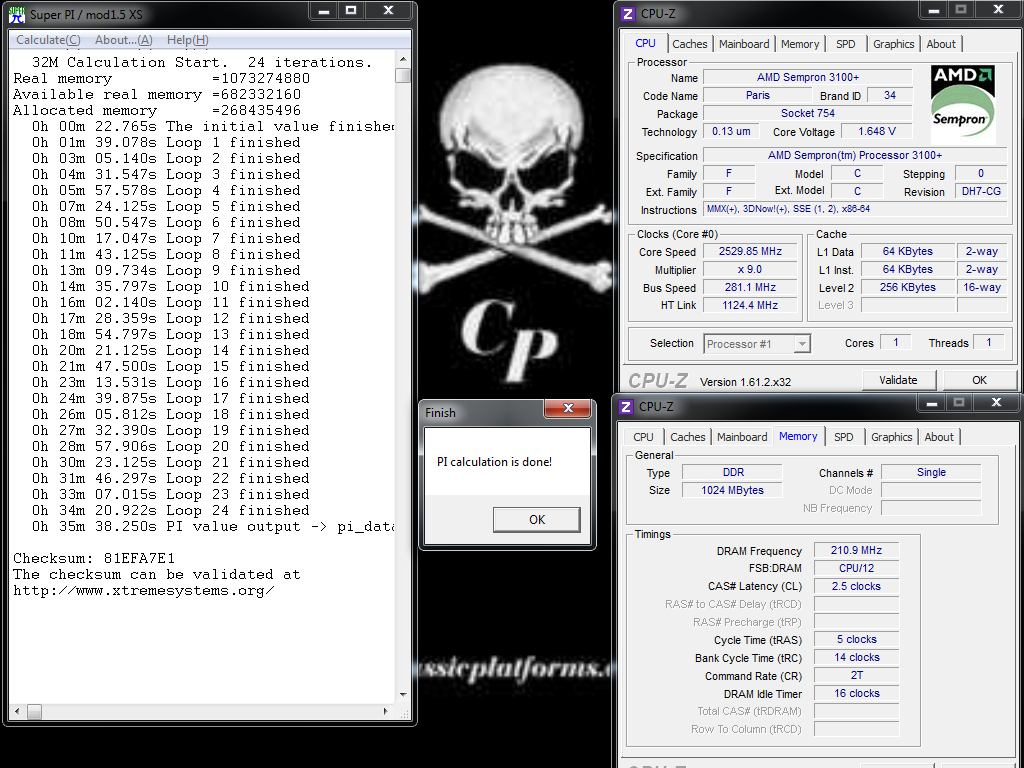Screen dimensions: 1024x768
Task: Select Memory tab in lower CPU-Z window
Action: [798, 436]
